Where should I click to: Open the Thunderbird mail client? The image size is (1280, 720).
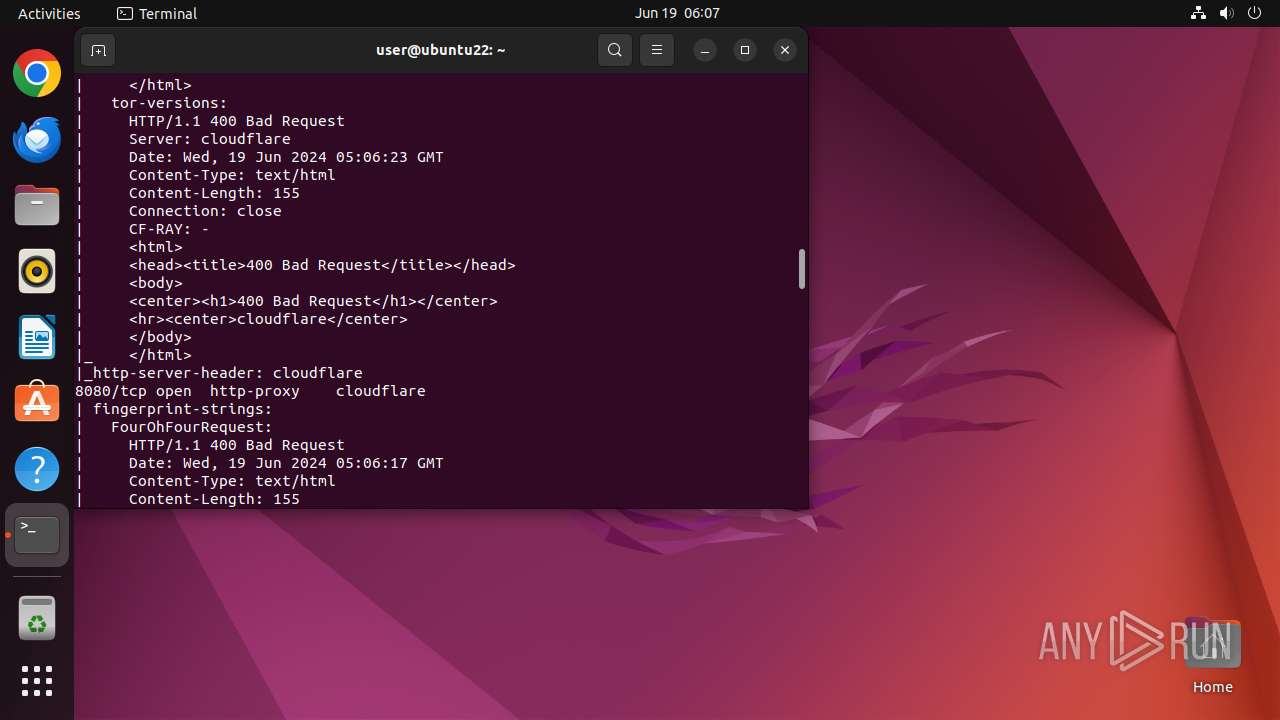pos(37,139)
